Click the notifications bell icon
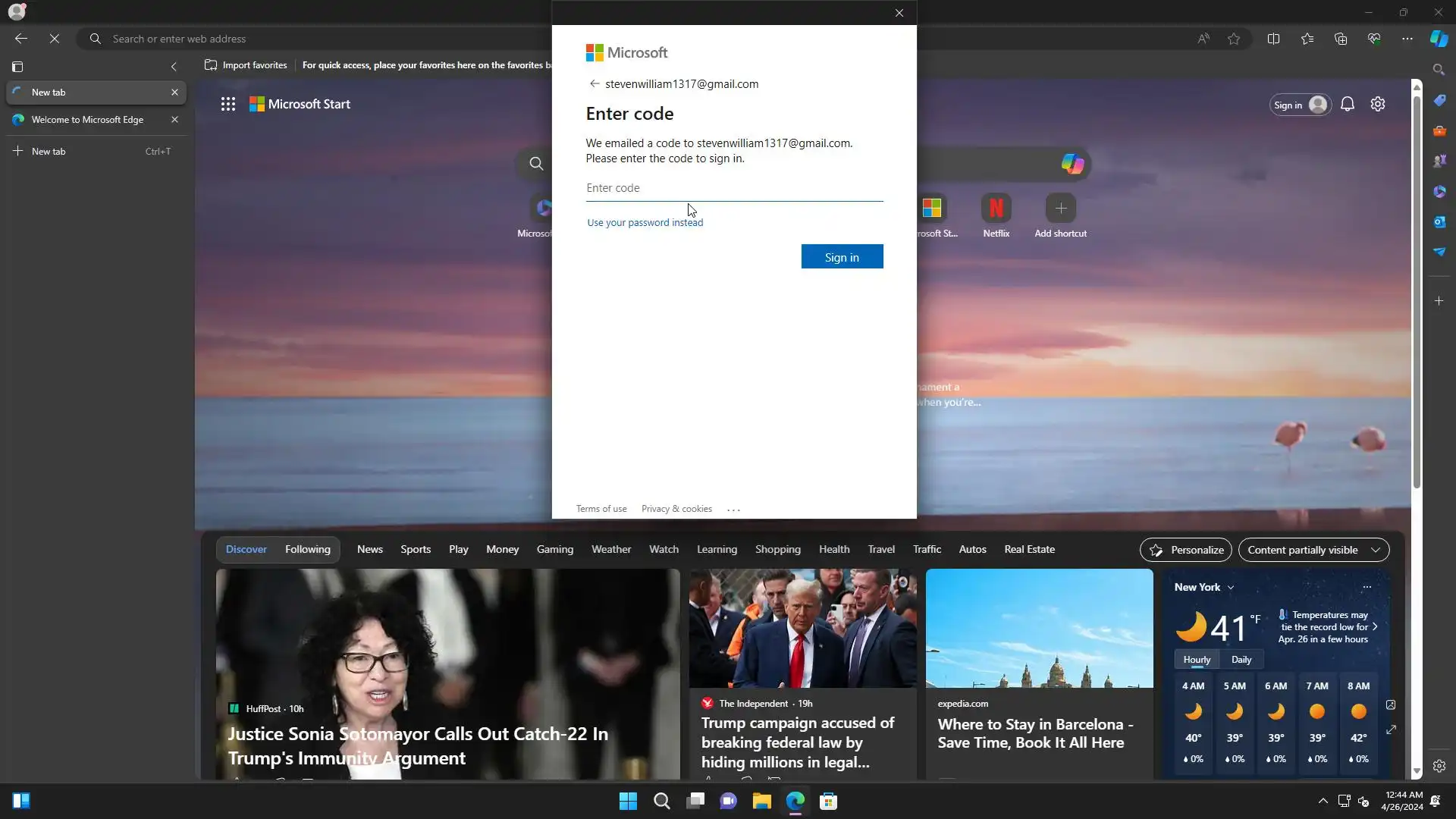Screen dimensions: 1456x819 (x=1347, y=105)
